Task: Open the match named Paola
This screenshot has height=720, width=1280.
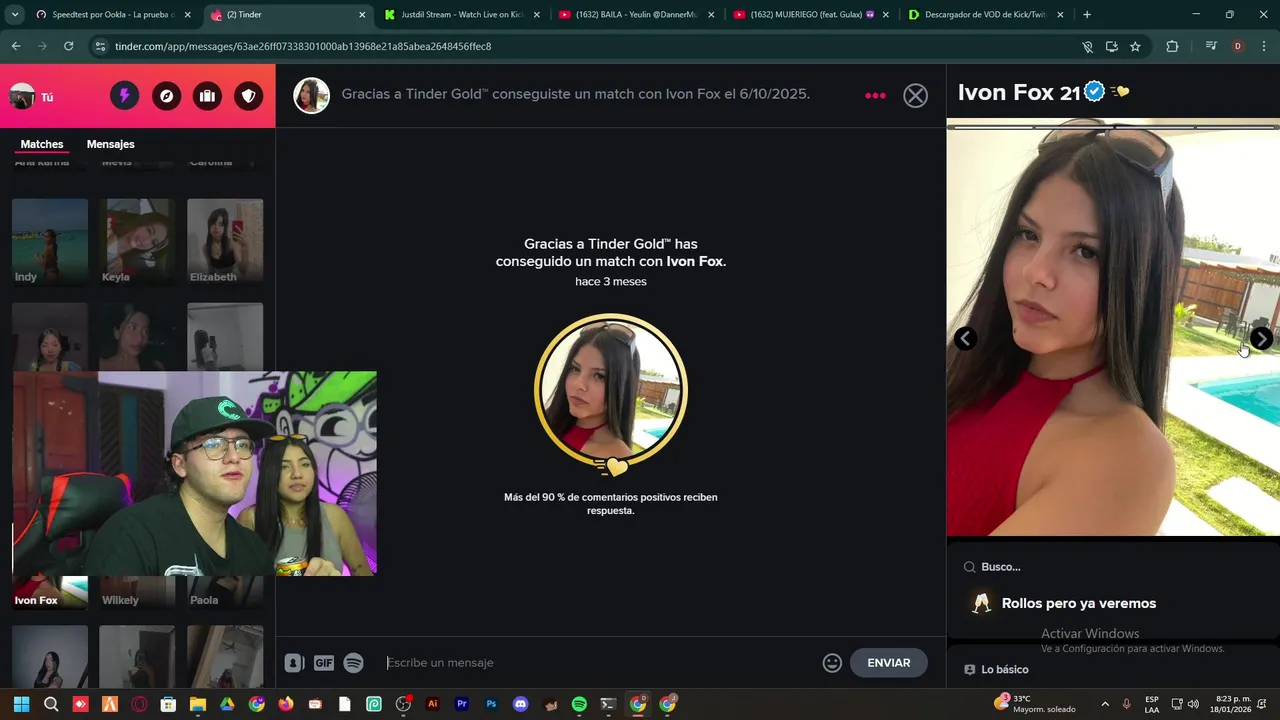Action: [x=225, y=592]
